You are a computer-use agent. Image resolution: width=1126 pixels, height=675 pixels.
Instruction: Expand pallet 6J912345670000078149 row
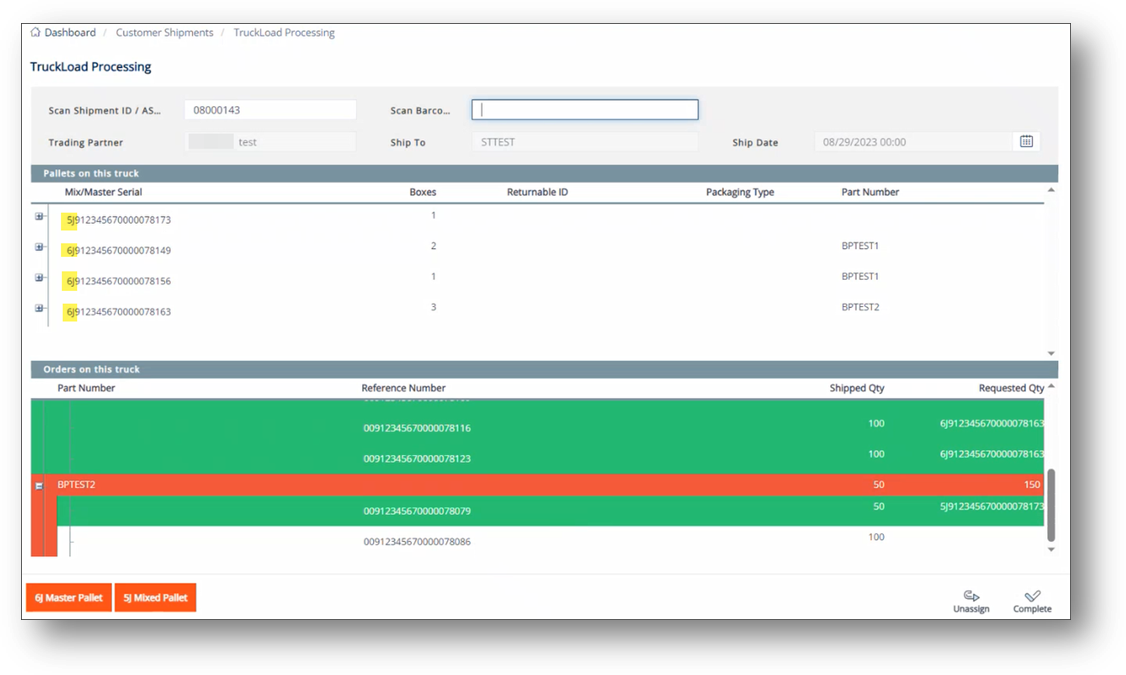39,247
